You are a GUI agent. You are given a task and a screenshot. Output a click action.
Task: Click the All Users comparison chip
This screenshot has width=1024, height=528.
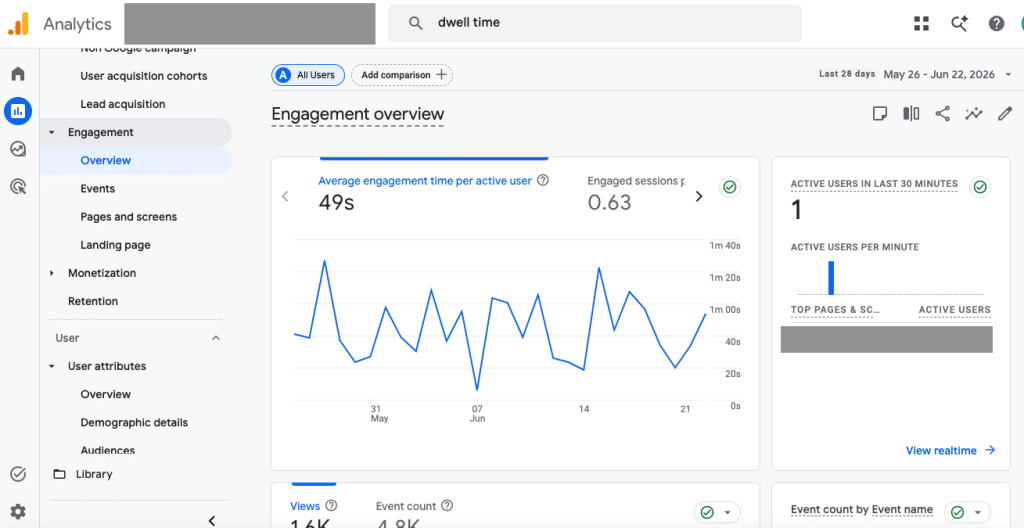click(308, 74)
